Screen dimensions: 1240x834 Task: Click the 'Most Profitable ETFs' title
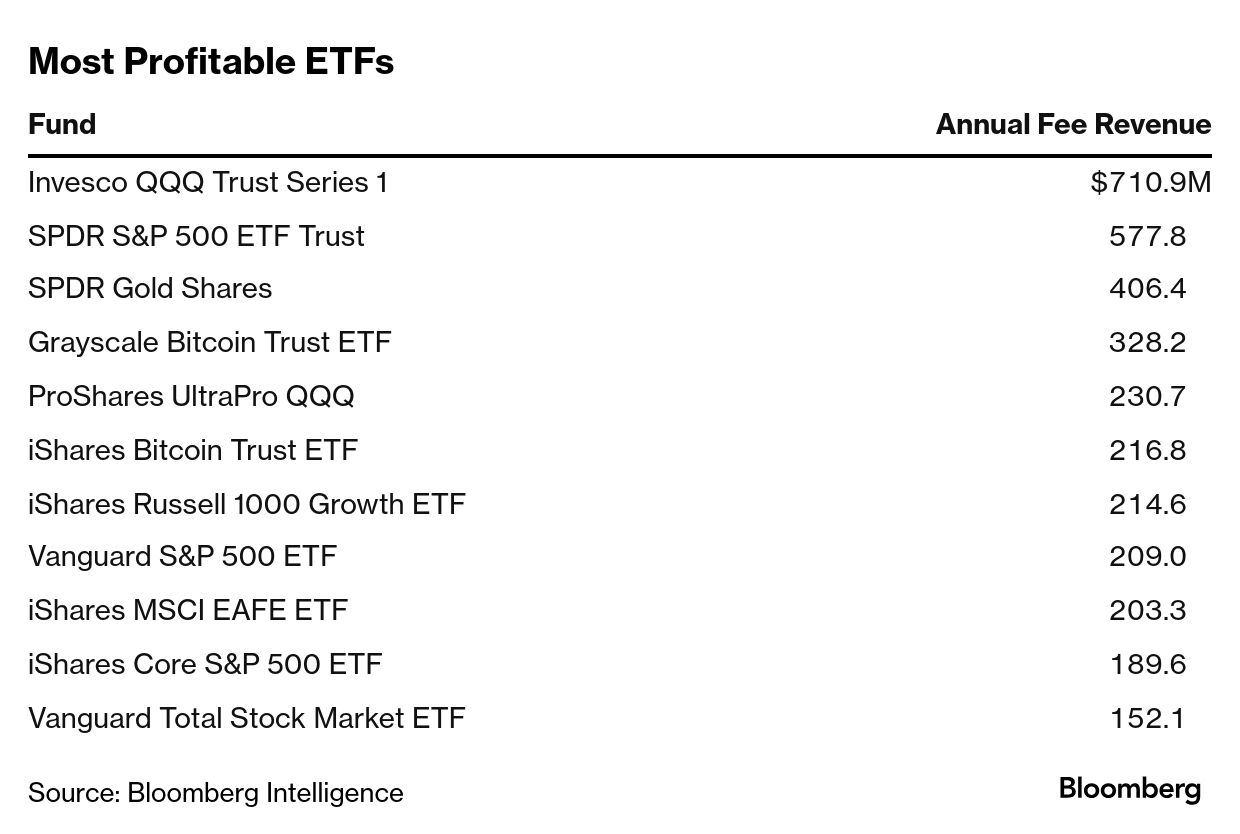click(x=211, y=62)
